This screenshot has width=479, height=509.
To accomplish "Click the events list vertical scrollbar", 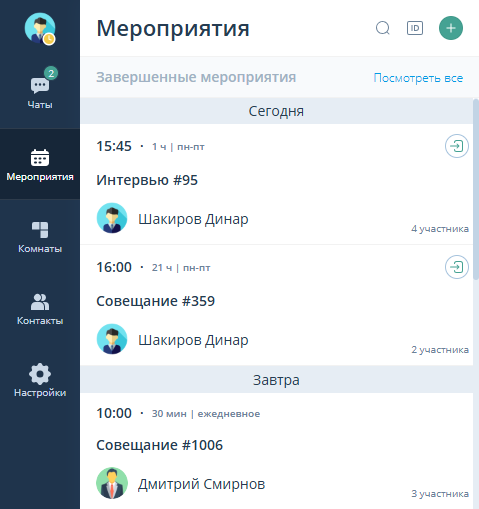I will (x=476, y=189).
